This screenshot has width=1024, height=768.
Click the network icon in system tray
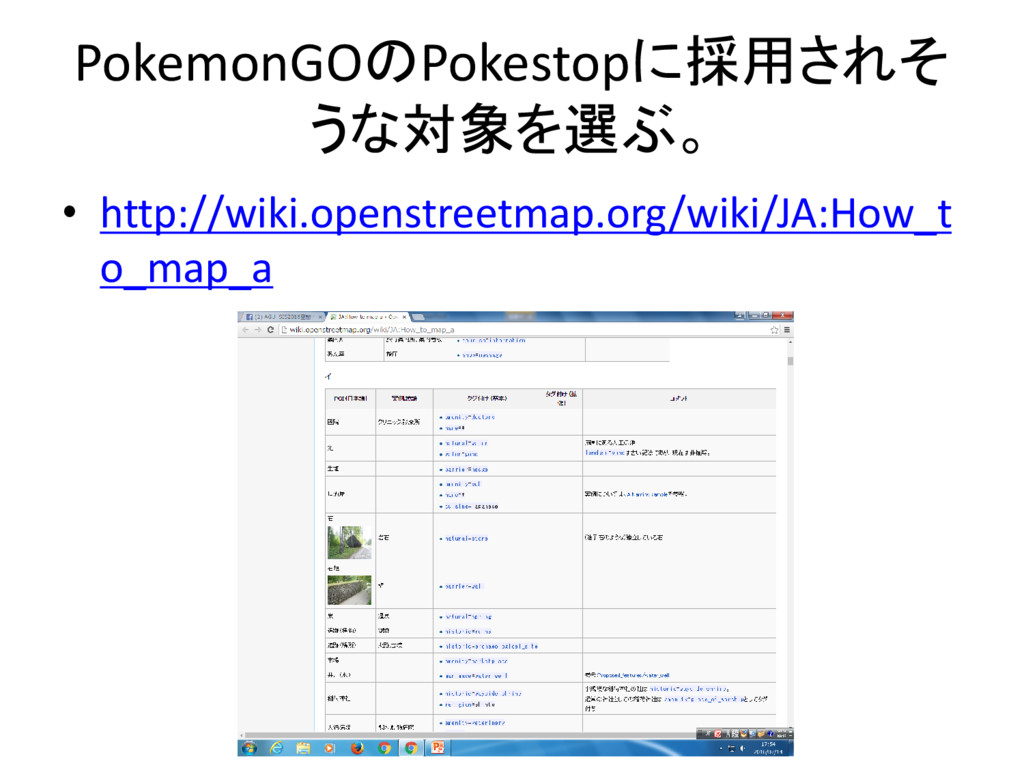click(x=731, y=748)
